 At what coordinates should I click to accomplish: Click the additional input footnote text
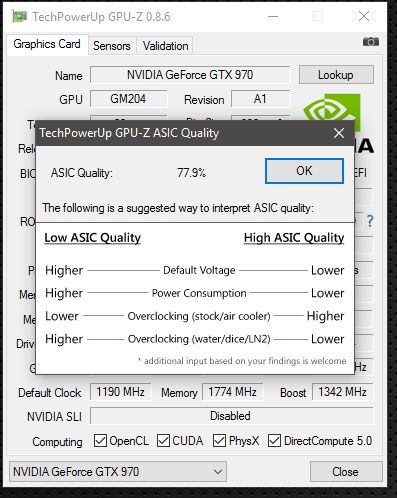242,361
